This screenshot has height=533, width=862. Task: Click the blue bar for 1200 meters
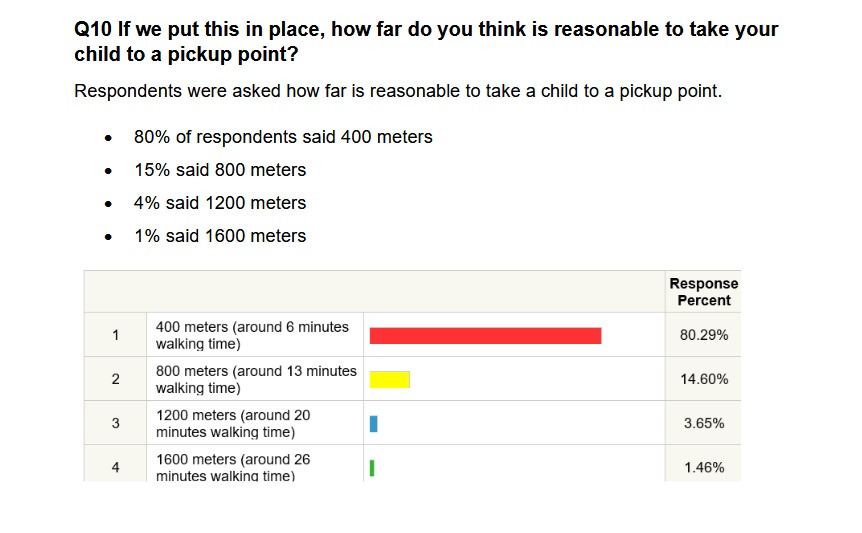click(x=373, y=424)
